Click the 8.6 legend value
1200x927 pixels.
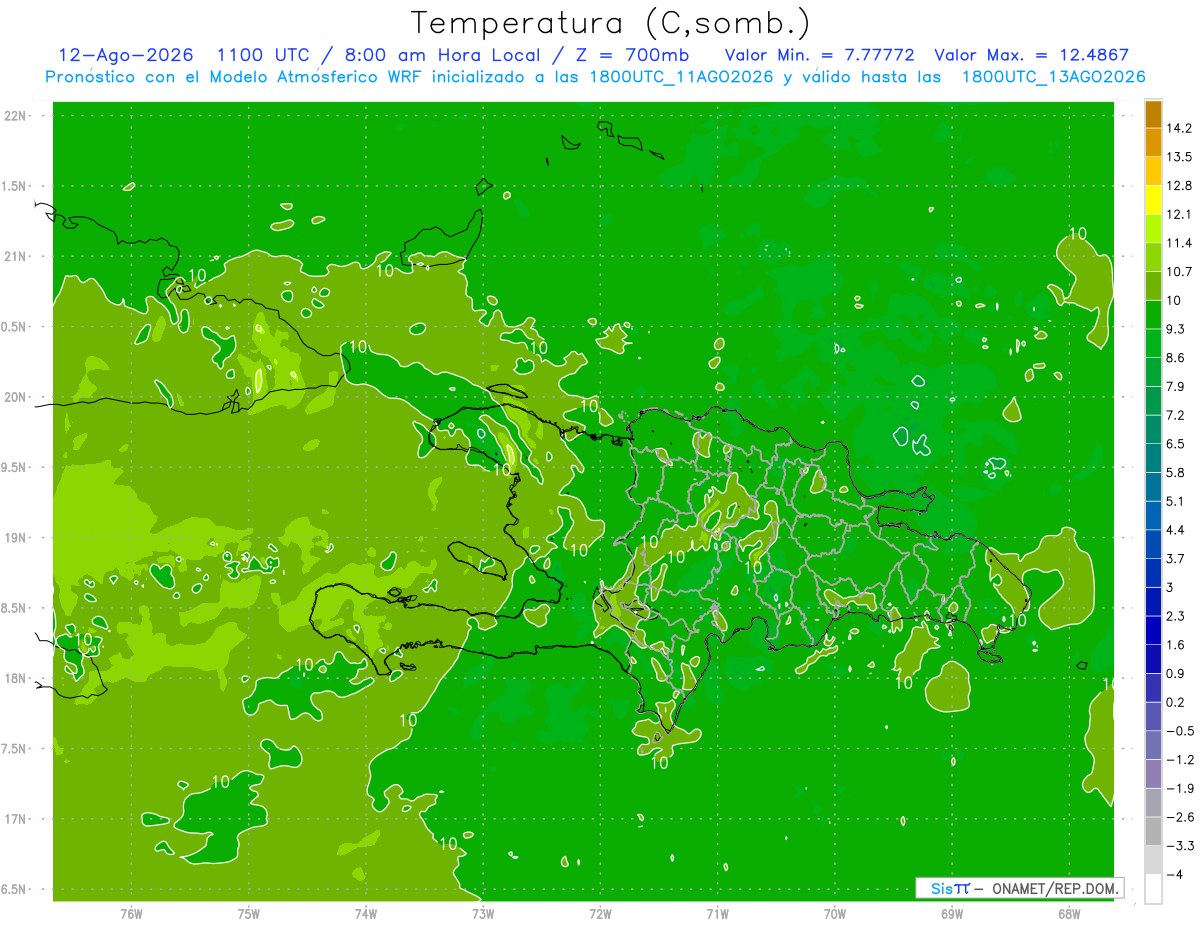click(1177, 358)
